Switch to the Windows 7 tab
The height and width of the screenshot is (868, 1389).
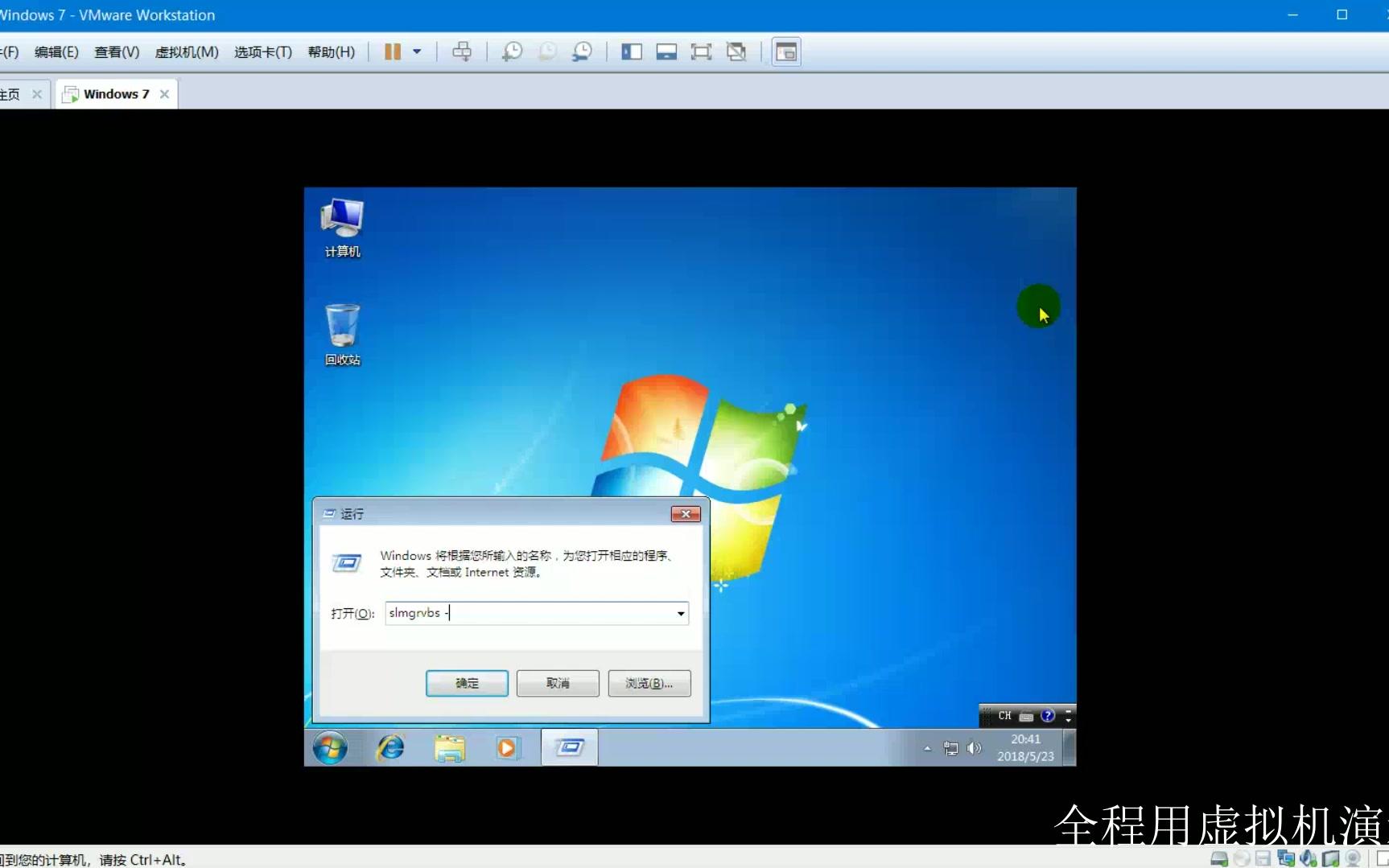tap(116, 94)
